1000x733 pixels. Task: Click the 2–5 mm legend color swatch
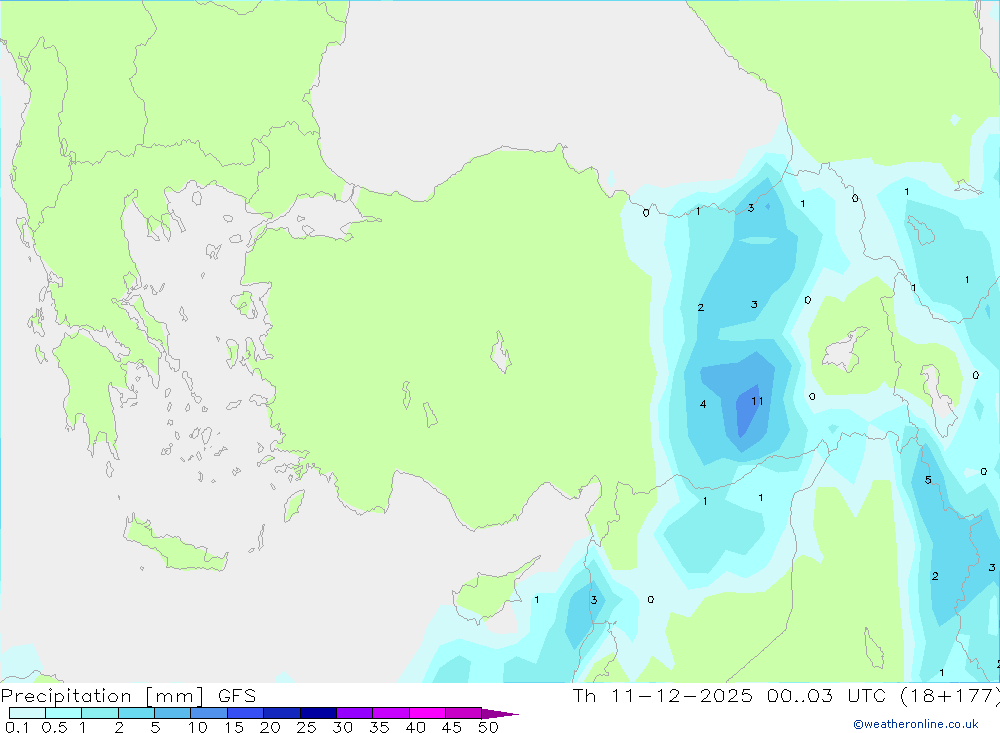(136, 713)
